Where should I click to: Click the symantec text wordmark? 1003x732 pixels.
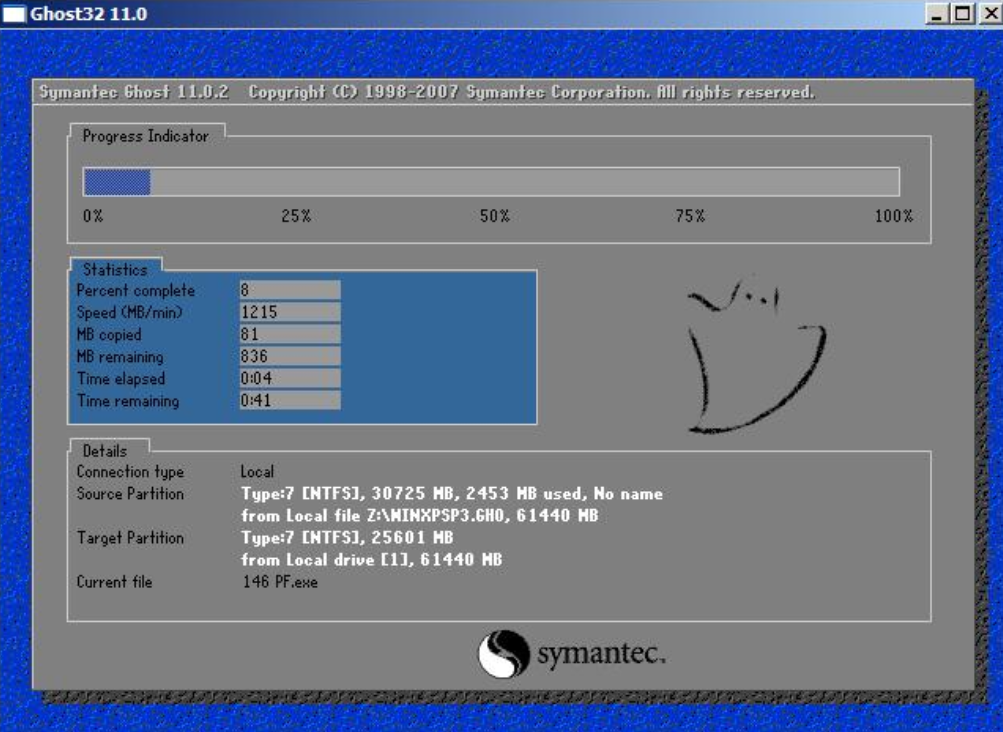(601, 655)
